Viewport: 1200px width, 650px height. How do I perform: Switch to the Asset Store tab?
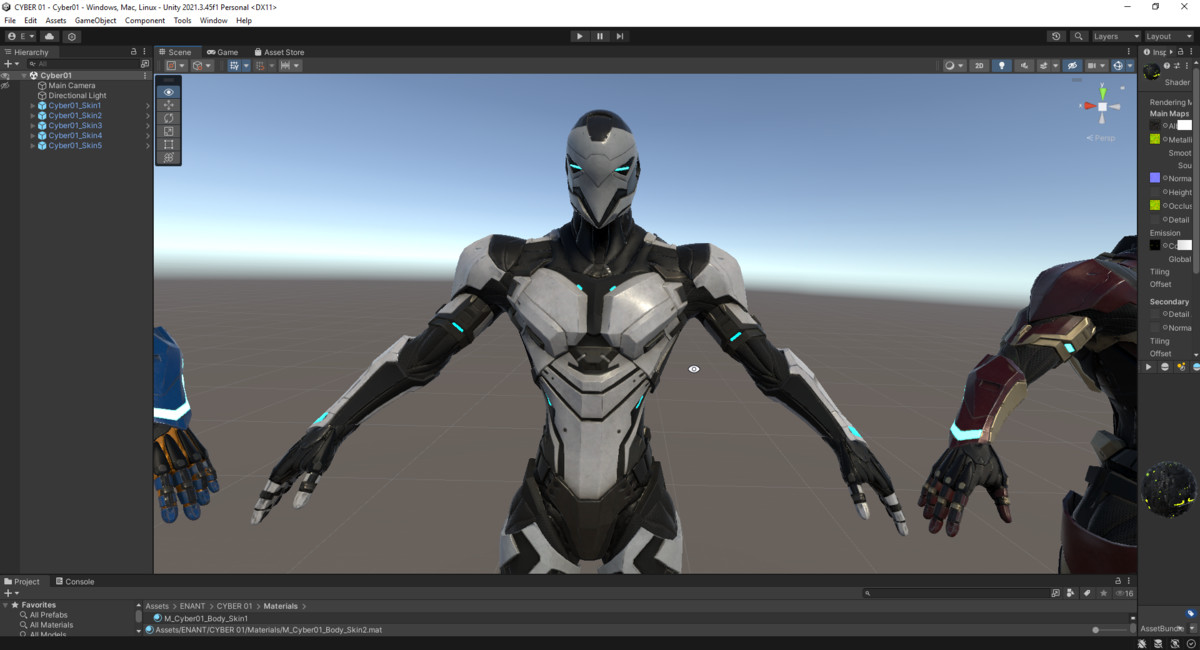[278, 51]
